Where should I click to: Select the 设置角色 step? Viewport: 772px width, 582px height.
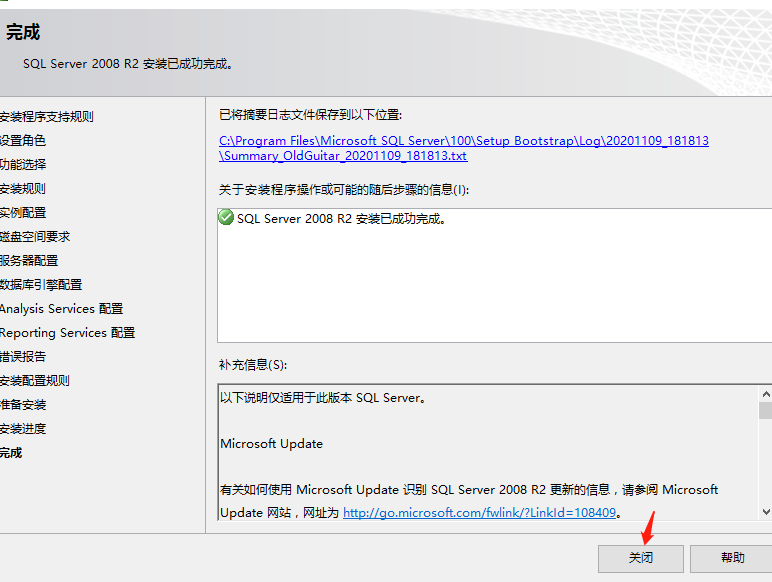click(x=23, y=141)
